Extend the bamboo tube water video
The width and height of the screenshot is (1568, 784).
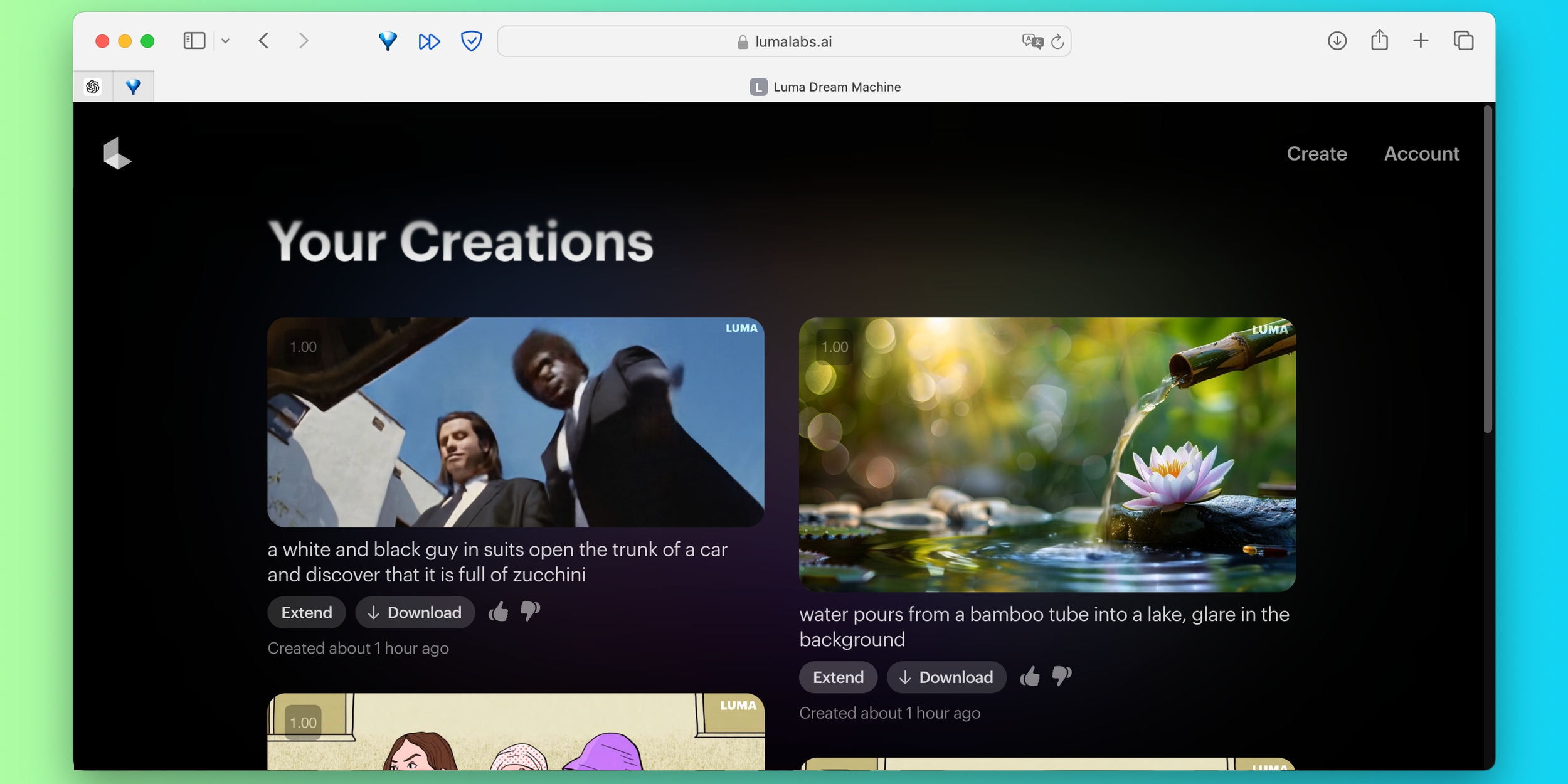[838, 677]
